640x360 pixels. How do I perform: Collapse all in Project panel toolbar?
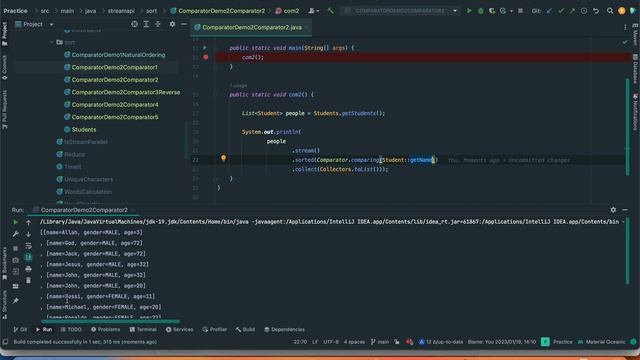point(158,24)
